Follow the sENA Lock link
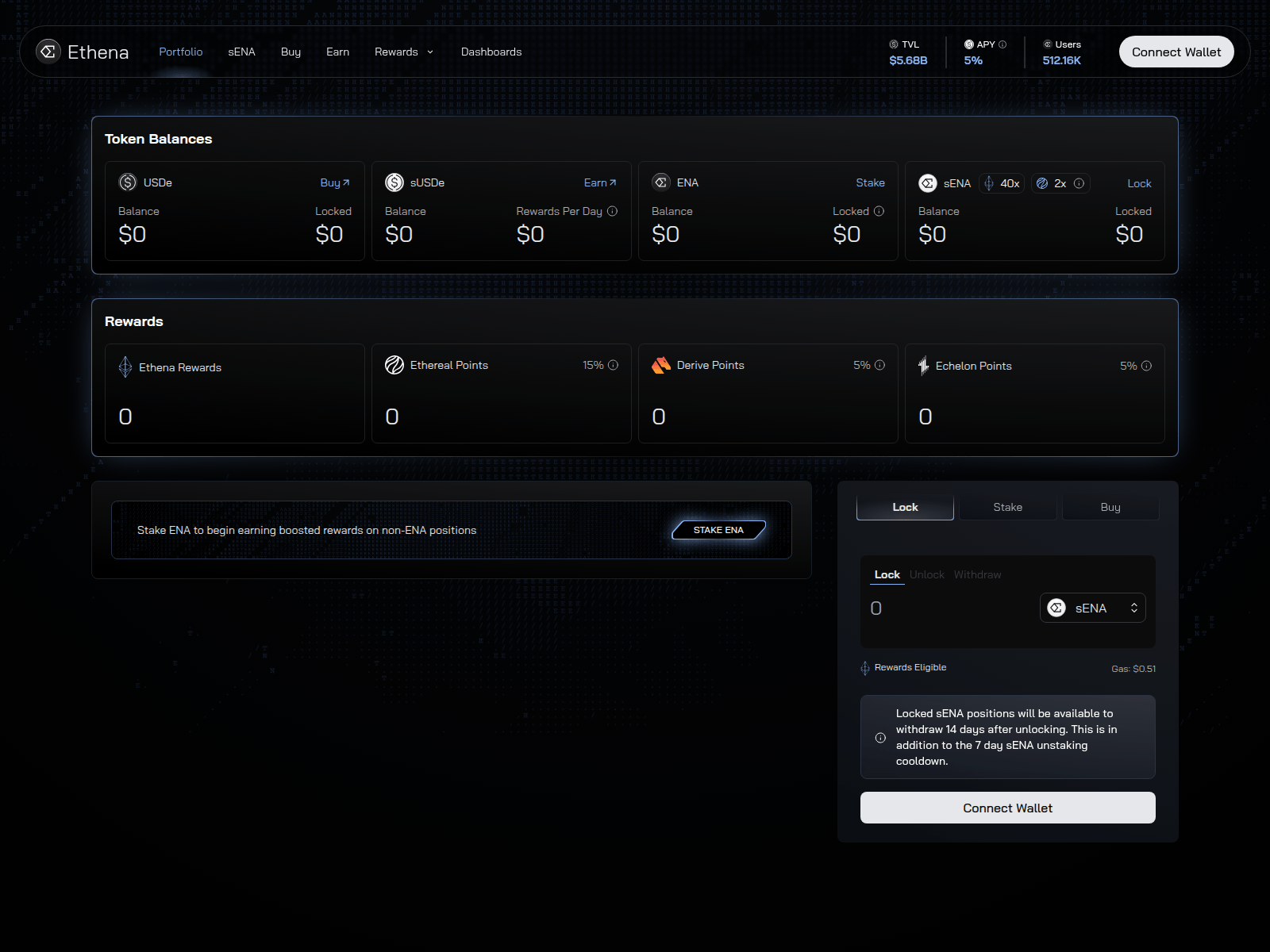 click(x=1139, y=183)
